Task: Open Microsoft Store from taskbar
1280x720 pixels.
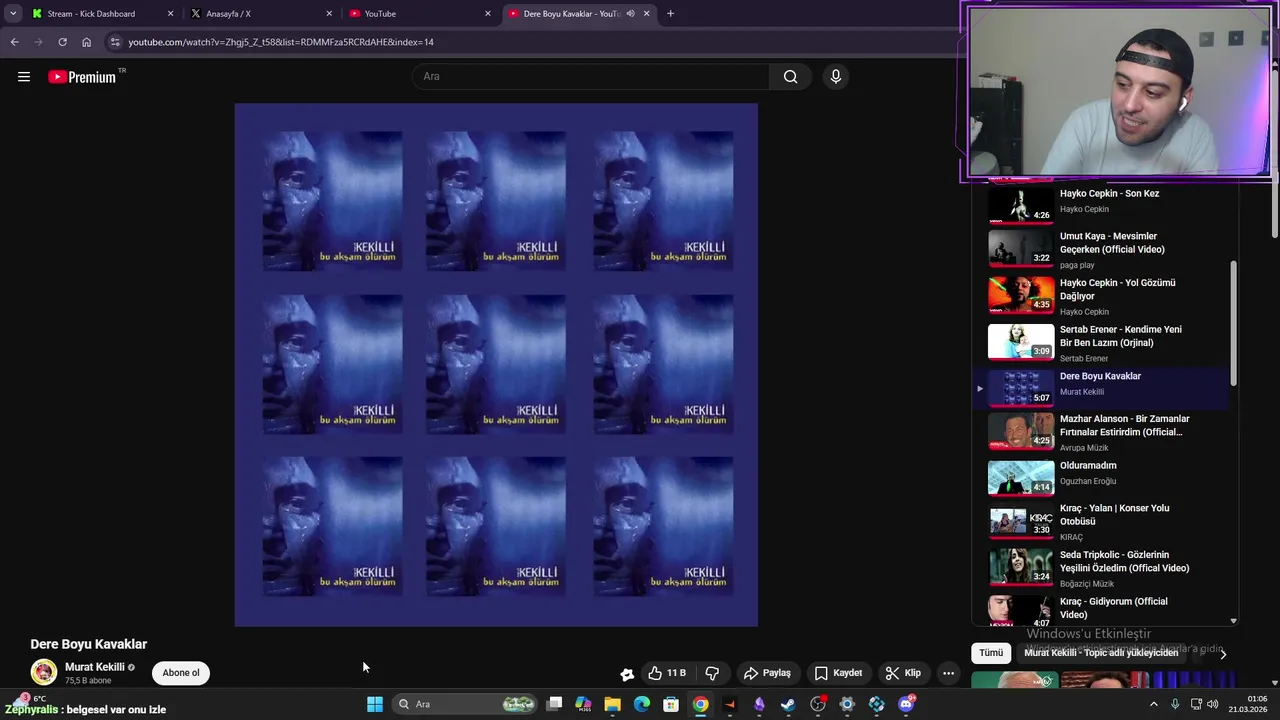Action: click(672, 704)
